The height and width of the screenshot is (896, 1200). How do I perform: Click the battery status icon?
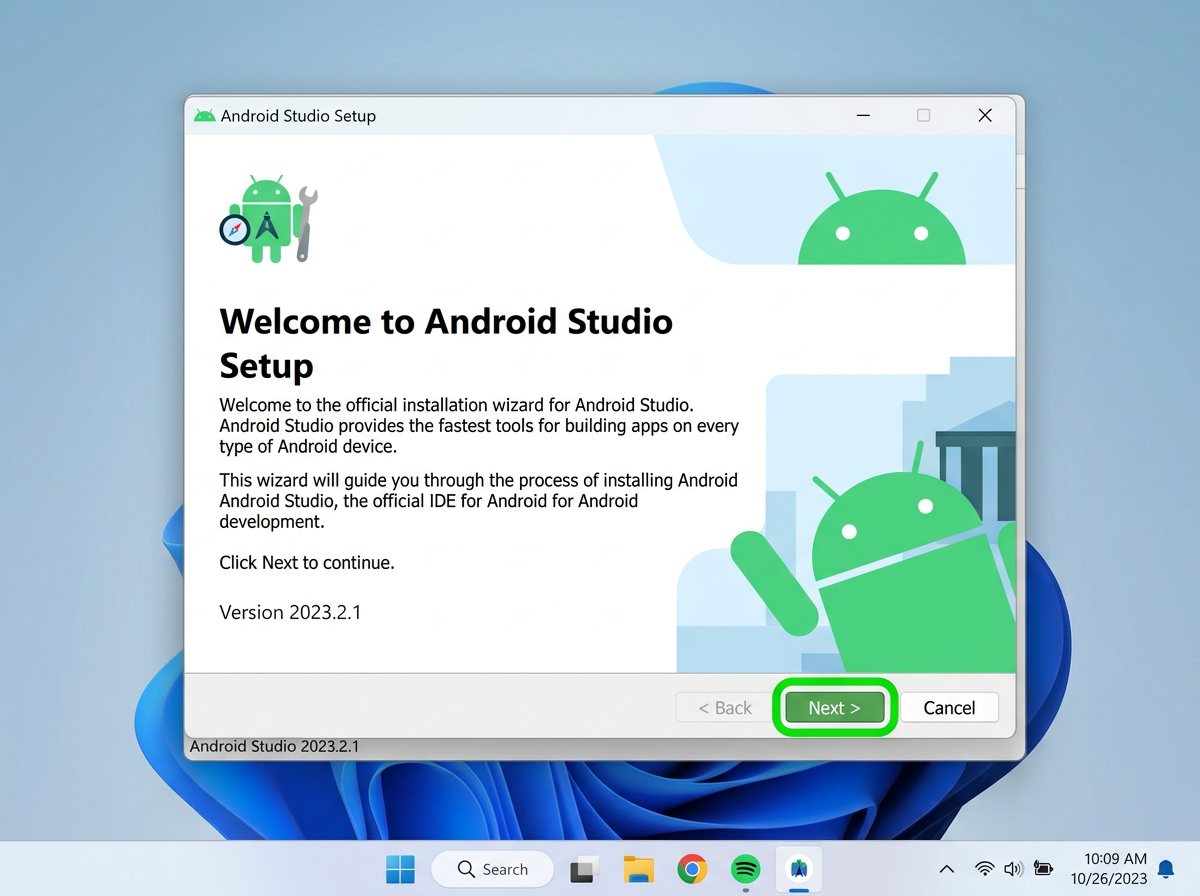pos(1043,869)
